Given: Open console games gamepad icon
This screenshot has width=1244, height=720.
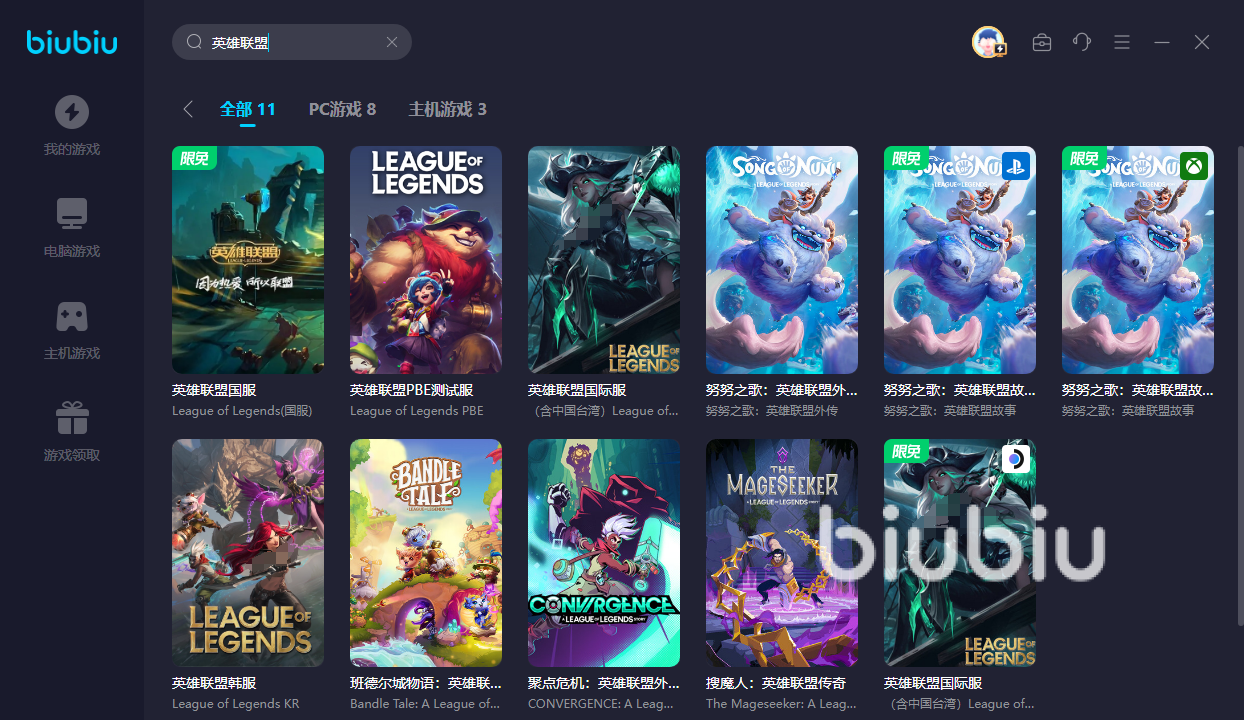Looking at the screenshot, I should point(71,316).
